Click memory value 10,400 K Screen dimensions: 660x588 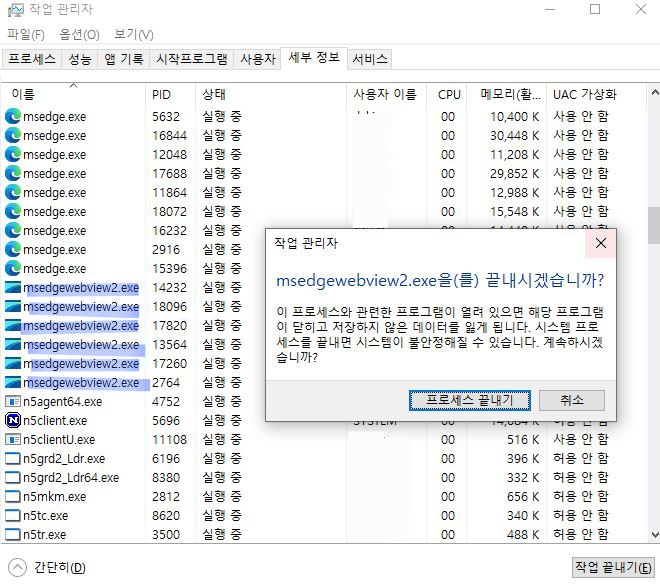click(x=515, y=117)
